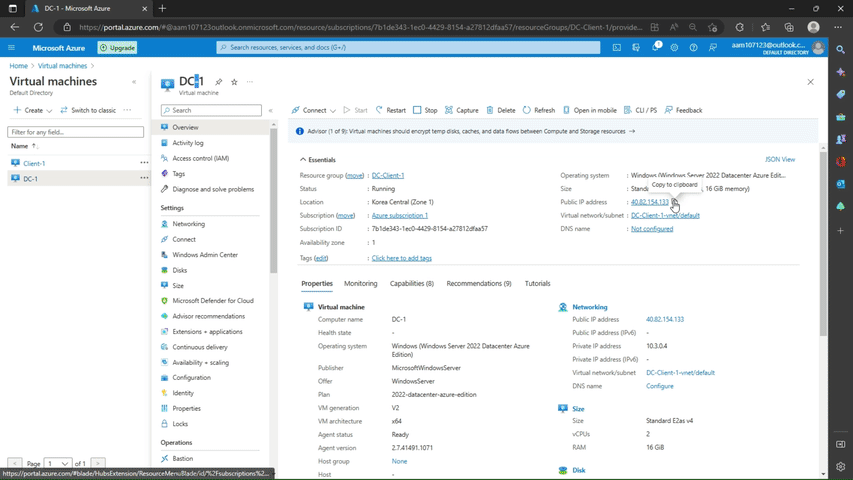The height and width of the screenshot is (480, 853).
Task: Delete the virtual machine
Action: pyautogui.click(x=500, y=110)
